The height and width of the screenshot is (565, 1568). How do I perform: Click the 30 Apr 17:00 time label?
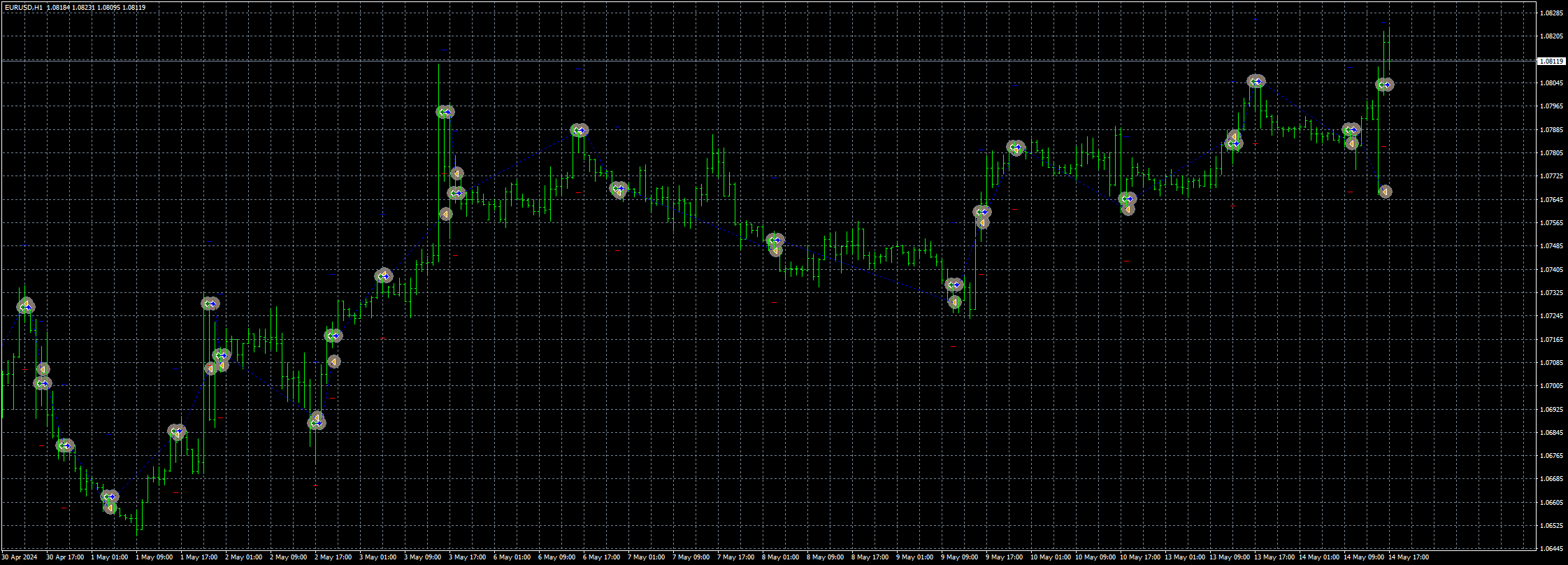(65, 557)
